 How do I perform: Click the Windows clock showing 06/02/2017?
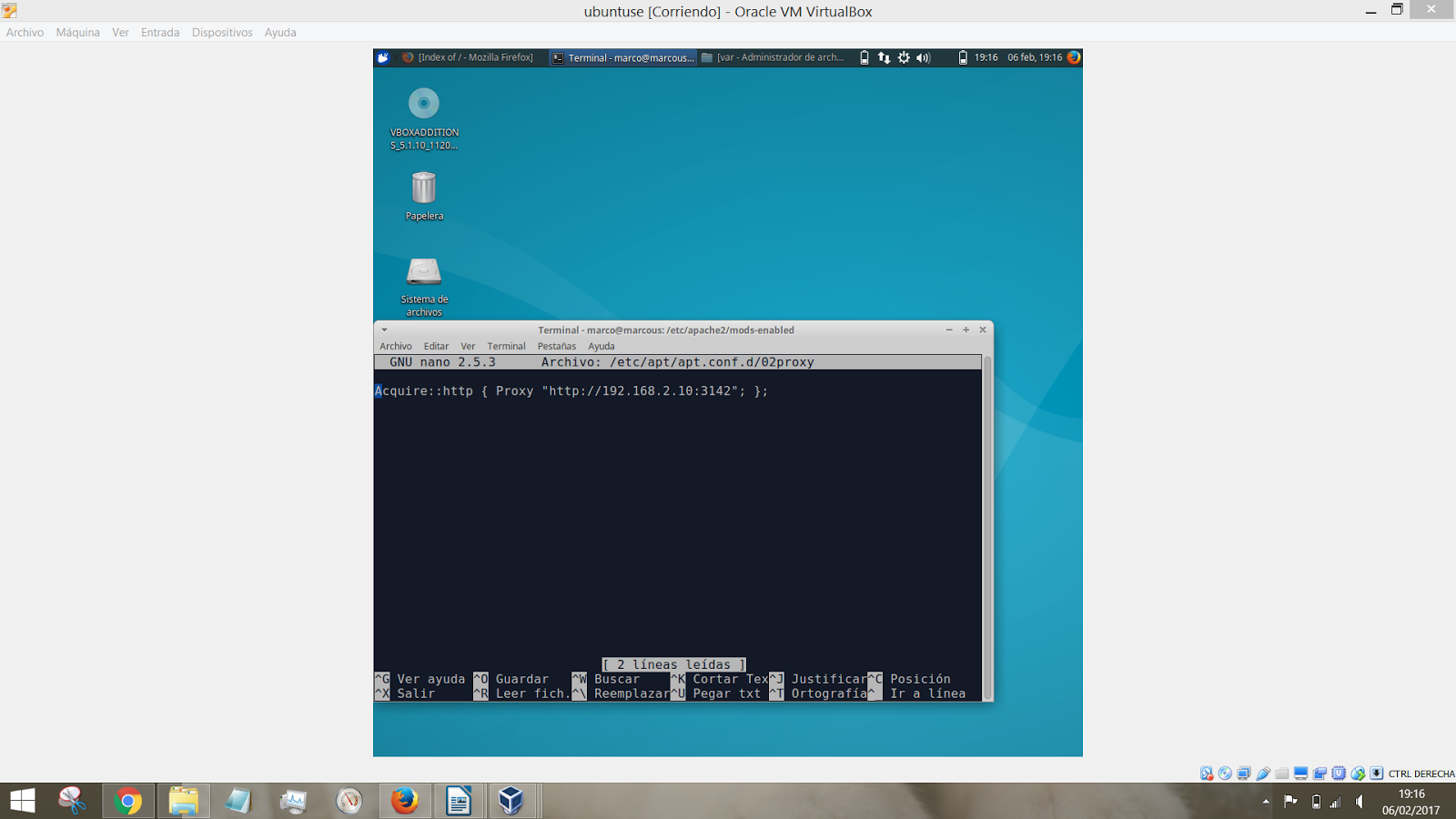click(x=1411, y=802)
